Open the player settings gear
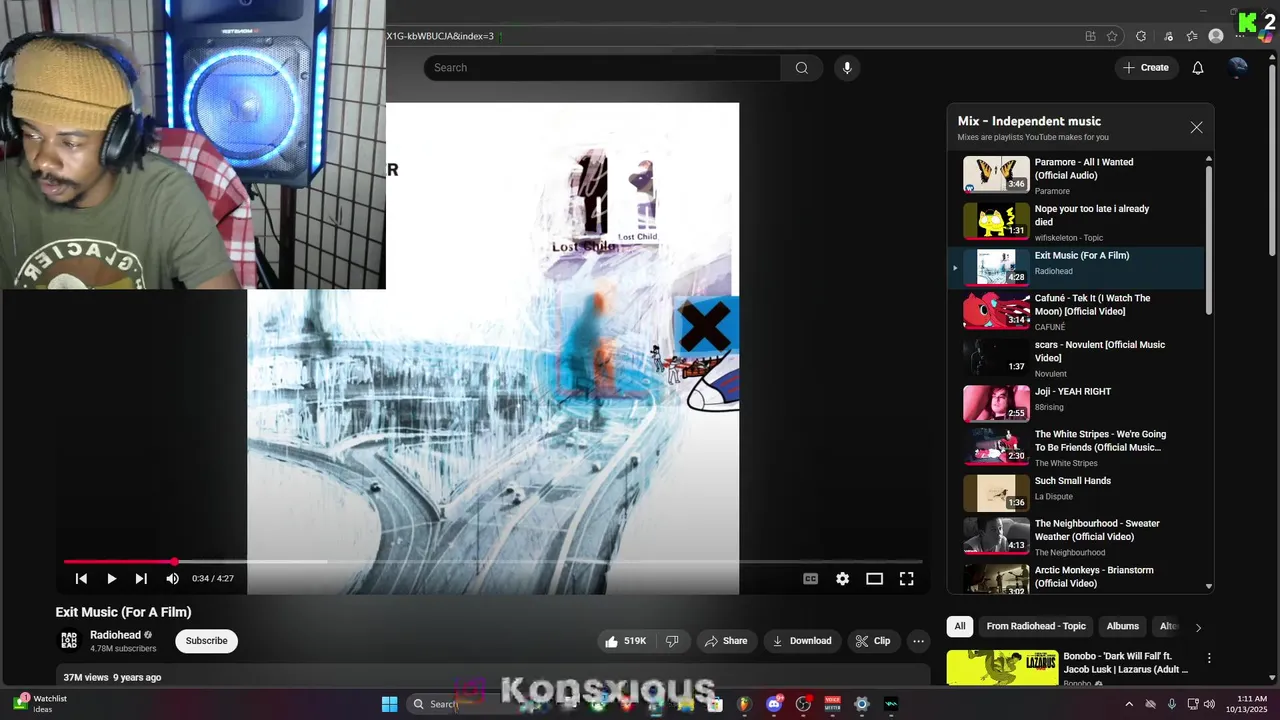The height and width of the screenshot is (720, 1280). point(843,578)
